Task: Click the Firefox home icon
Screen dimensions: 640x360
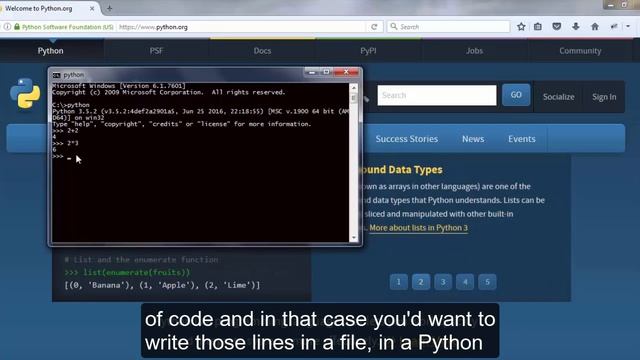Action: [x=595, y=27]
